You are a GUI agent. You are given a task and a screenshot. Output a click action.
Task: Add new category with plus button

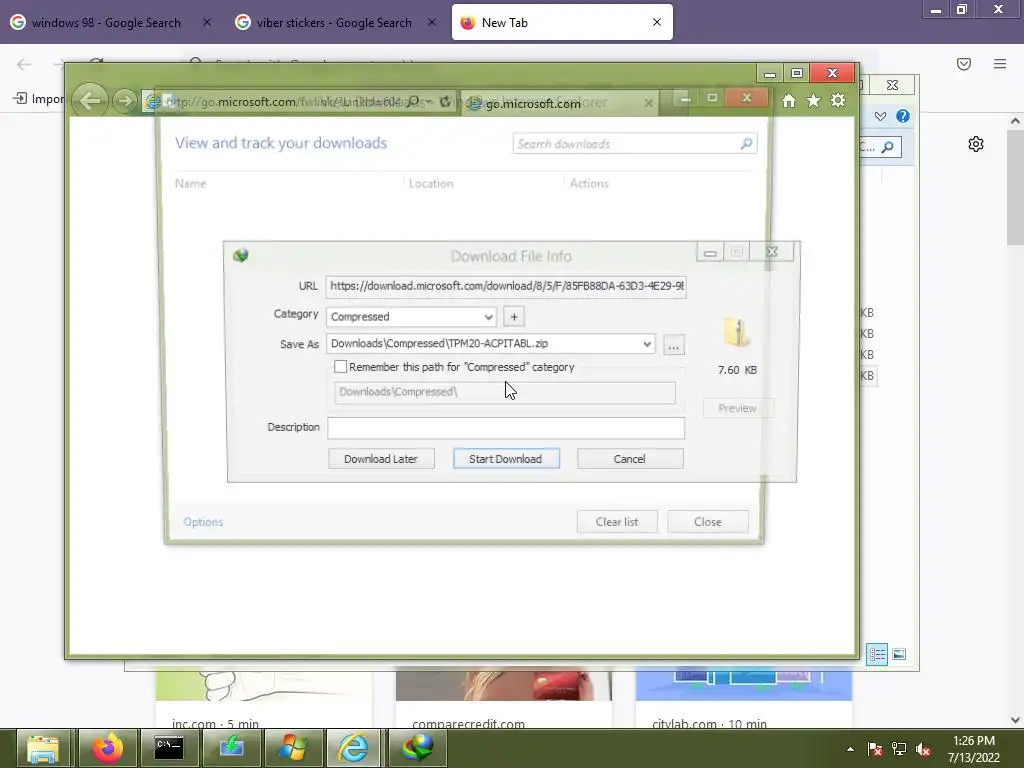pyautogui.click(x=514, y=317)
